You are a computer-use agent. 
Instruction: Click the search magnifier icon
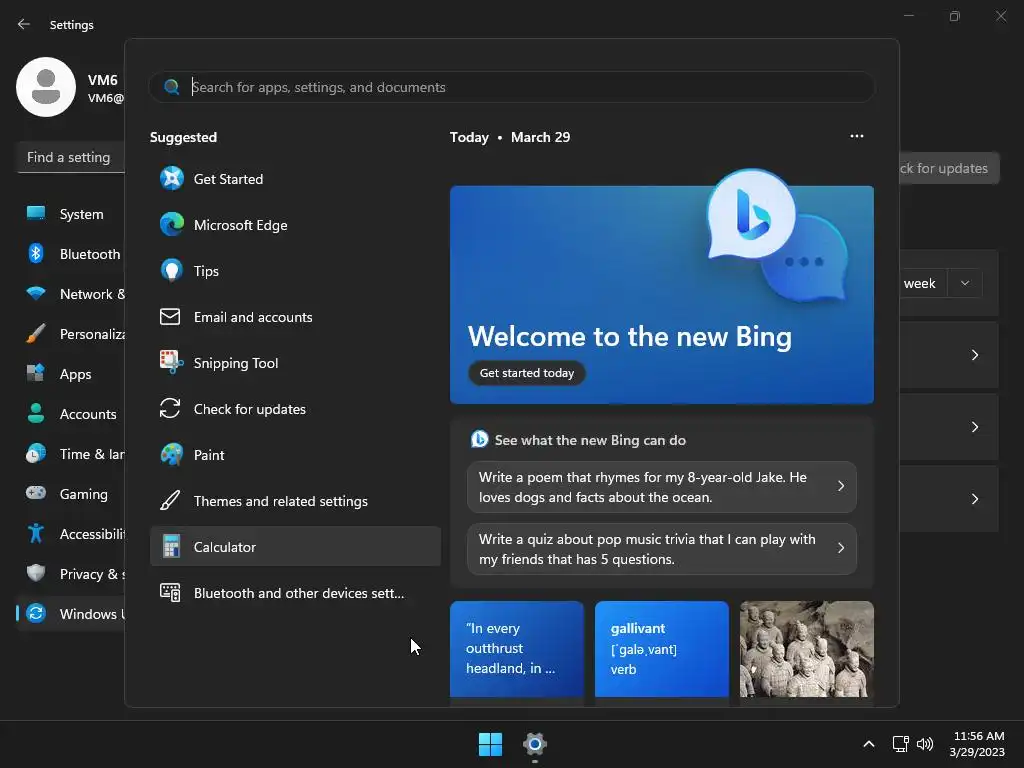click(172, 87)
